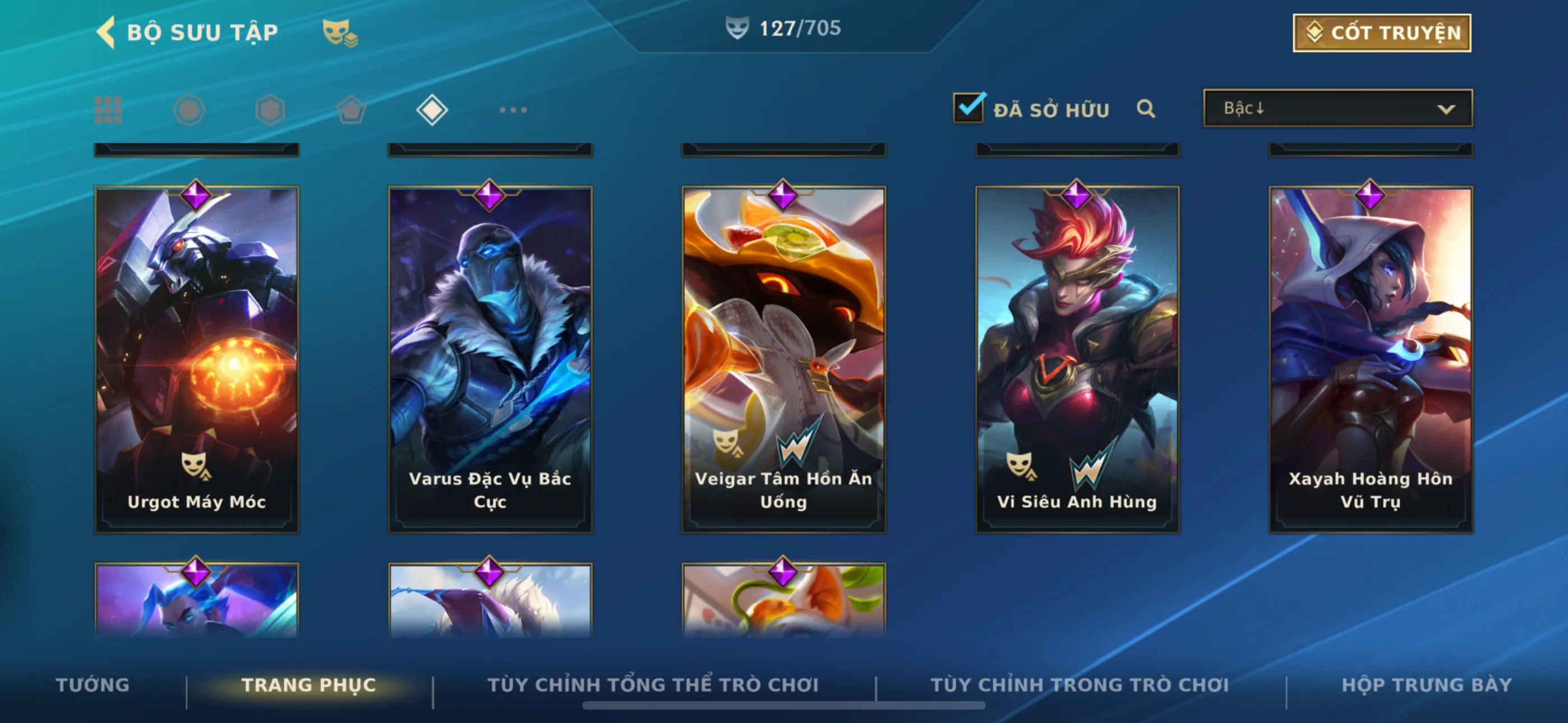Select the grid all-rarities filter icon

(108, 110)
